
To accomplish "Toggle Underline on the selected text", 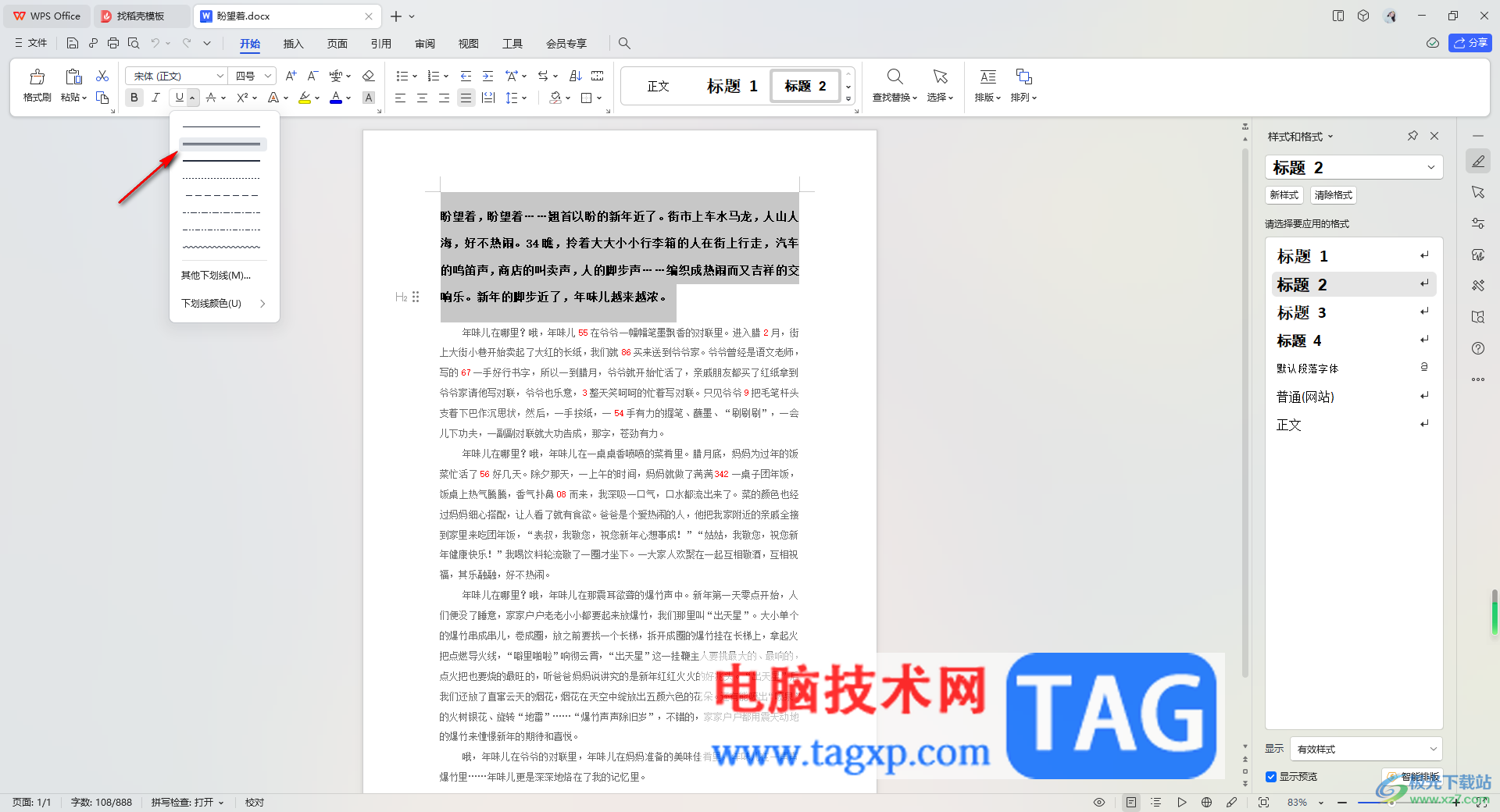I will coord(179,98).
